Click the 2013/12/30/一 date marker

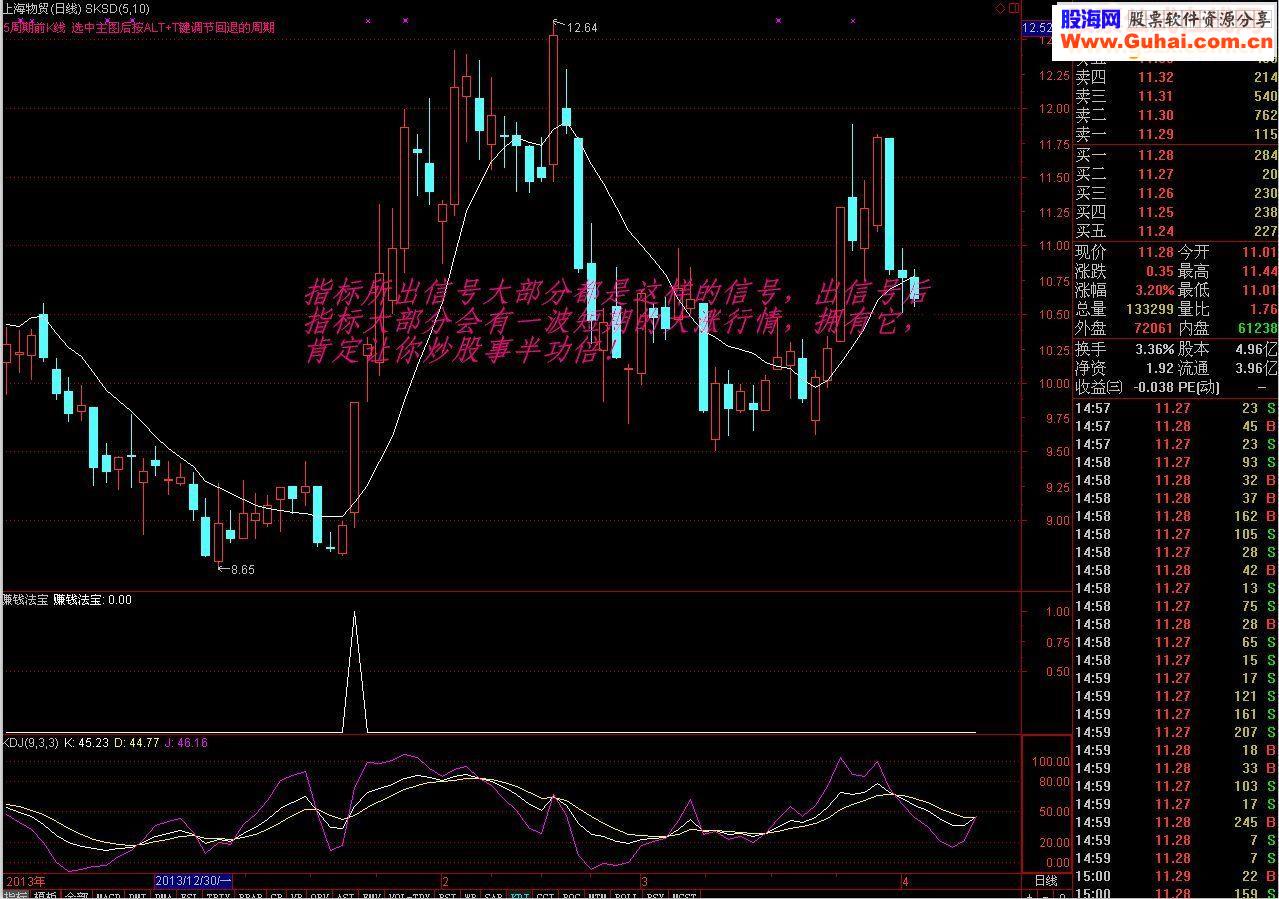coord(194,881)
